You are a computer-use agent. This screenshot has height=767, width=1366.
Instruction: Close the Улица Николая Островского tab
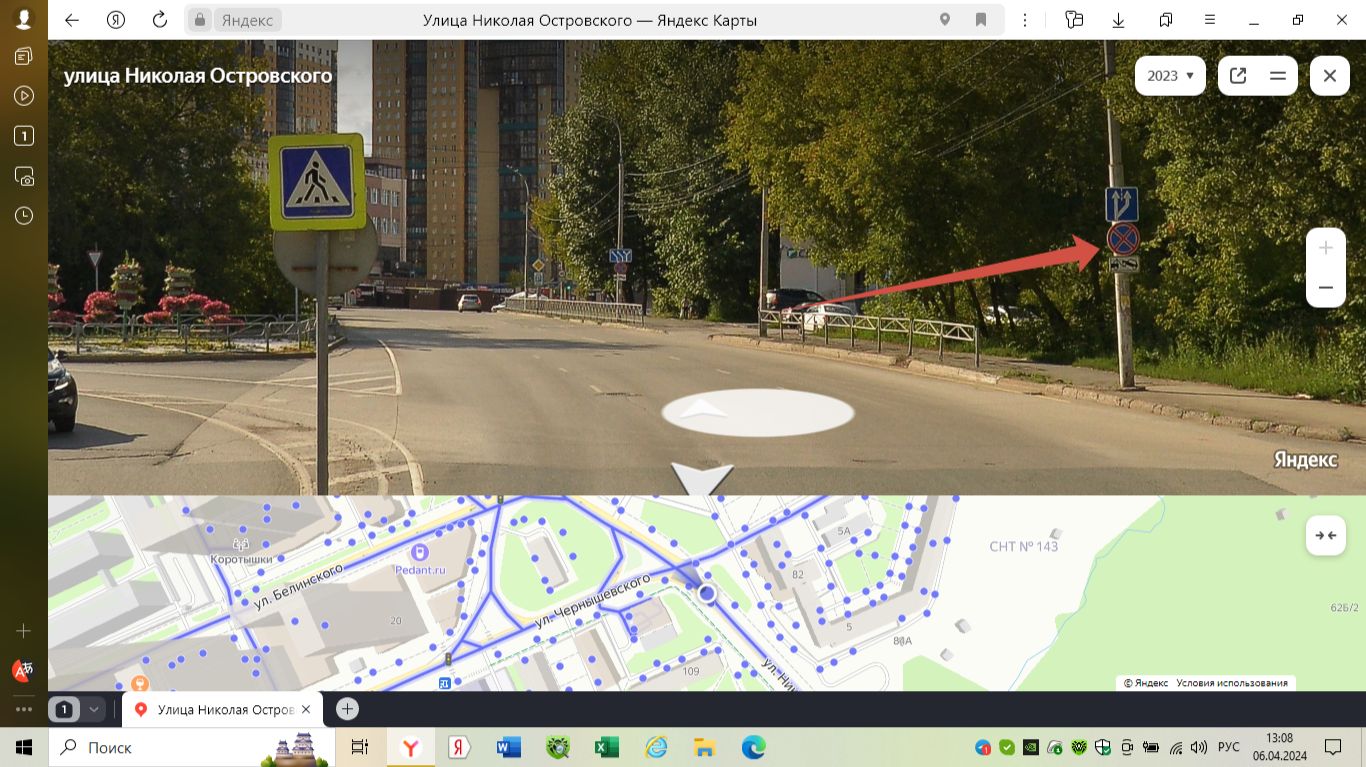306,709
